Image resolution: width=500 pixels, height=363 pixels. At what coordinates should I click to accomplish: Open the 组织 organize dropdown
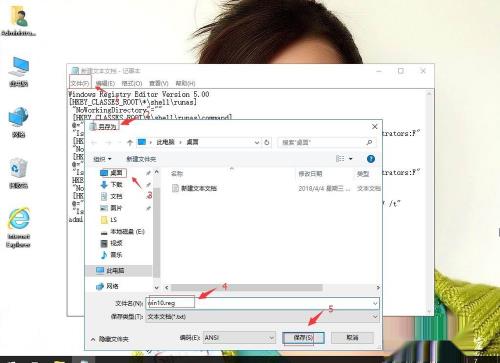pyautogui.click(x=102, y=159)
